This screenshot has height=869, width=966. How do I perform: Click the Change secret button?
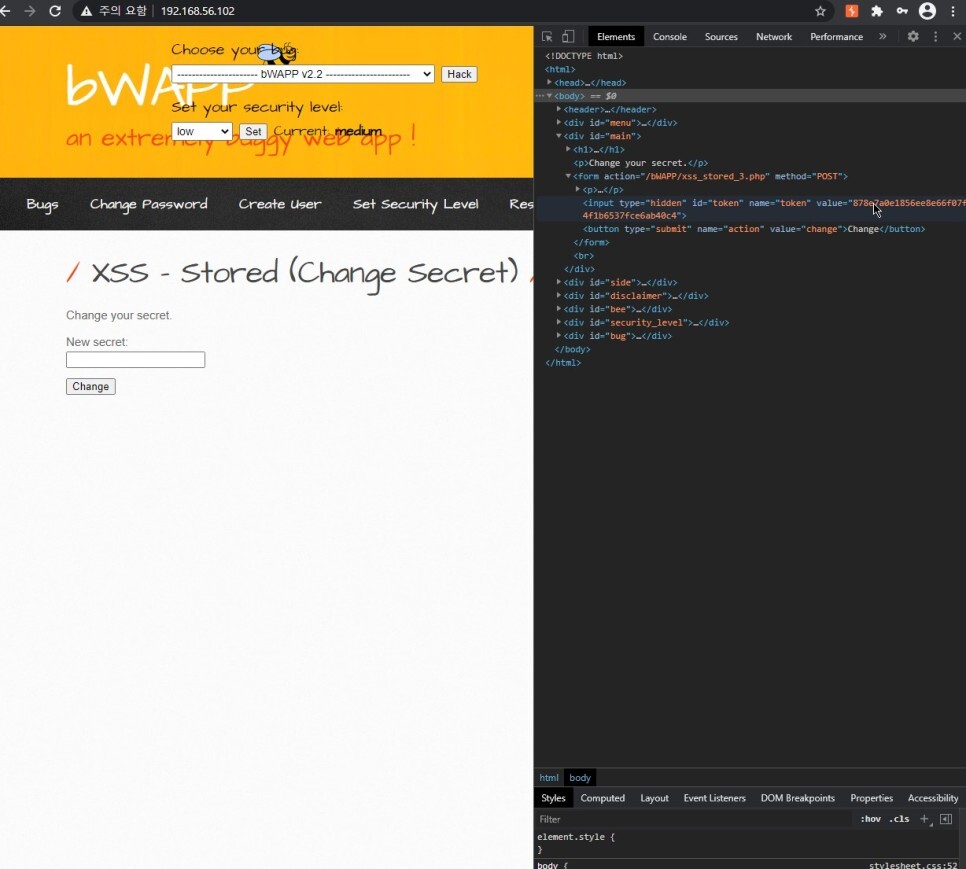91,386
